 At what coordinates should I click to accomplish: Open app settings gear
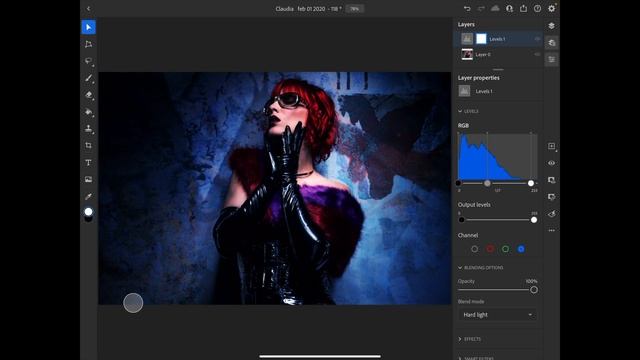(552, 9)
